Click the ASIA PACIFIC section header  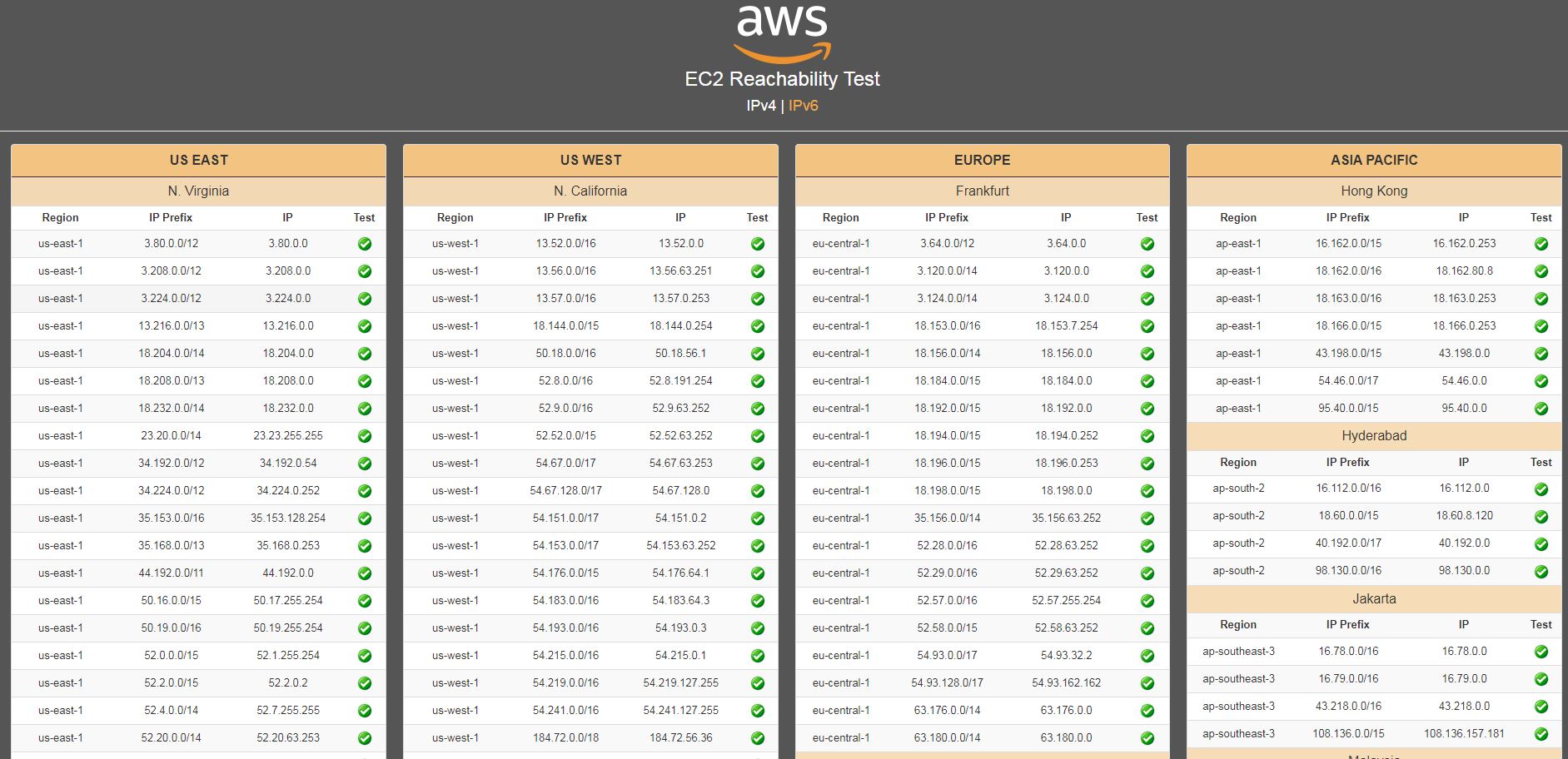(1374, 160)
